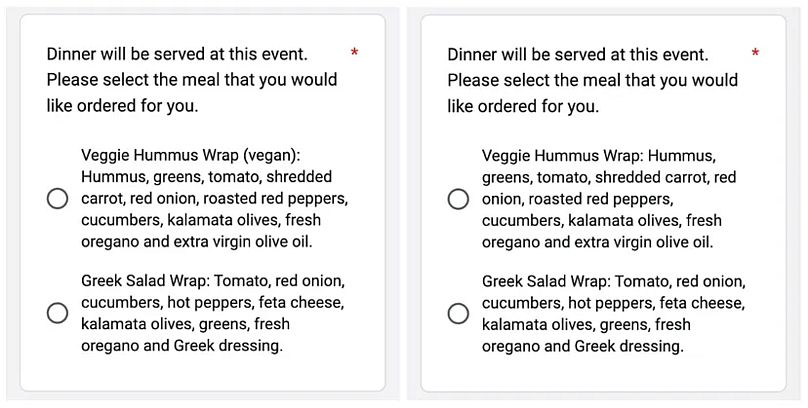Click "oregano and Greek dressing." line, left form
808x408 pixels.
tap(182, 346)
